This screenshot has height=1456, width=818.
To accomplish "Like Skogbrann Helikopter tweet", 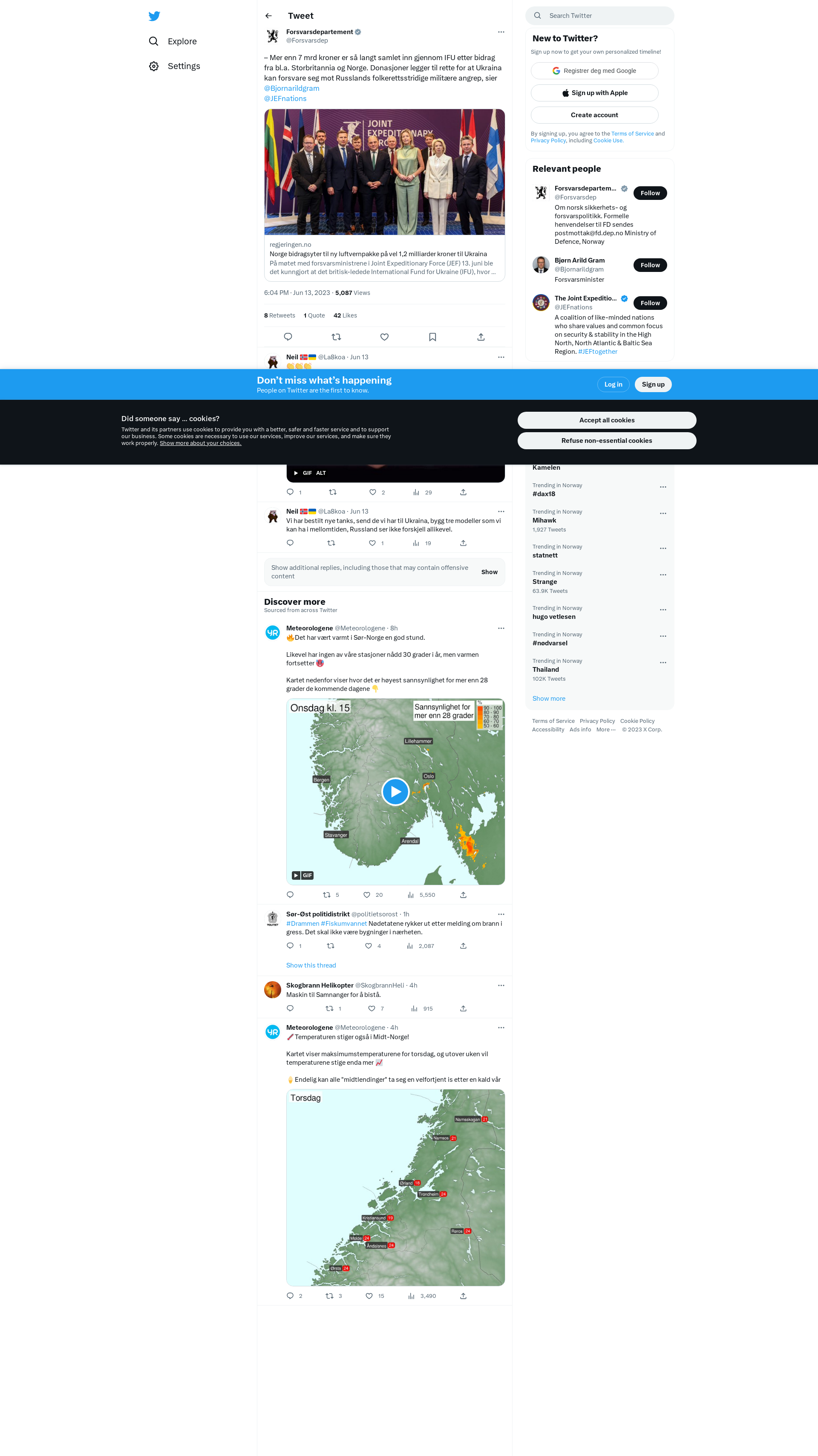I will (x=372, y=1008).
